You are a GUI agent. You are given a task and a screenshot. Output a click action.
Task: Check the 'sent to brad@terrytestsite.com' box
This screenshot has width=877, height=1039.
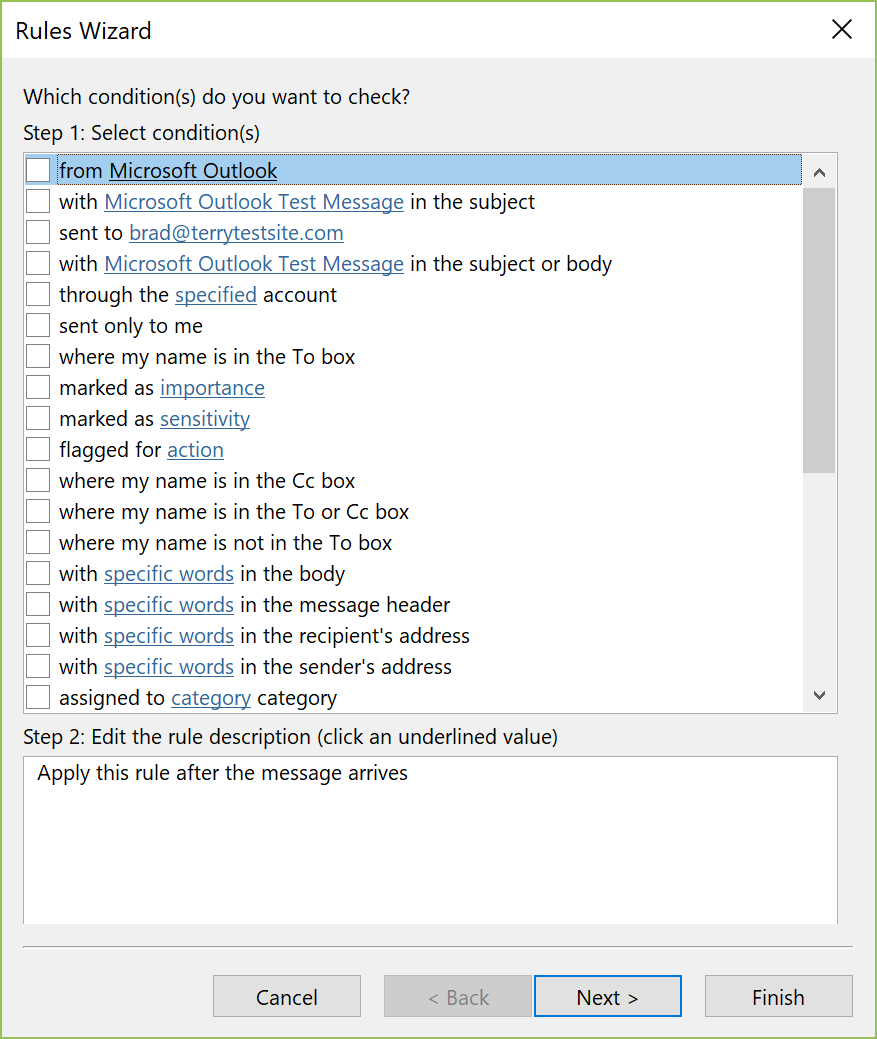[x=38, y=233]
